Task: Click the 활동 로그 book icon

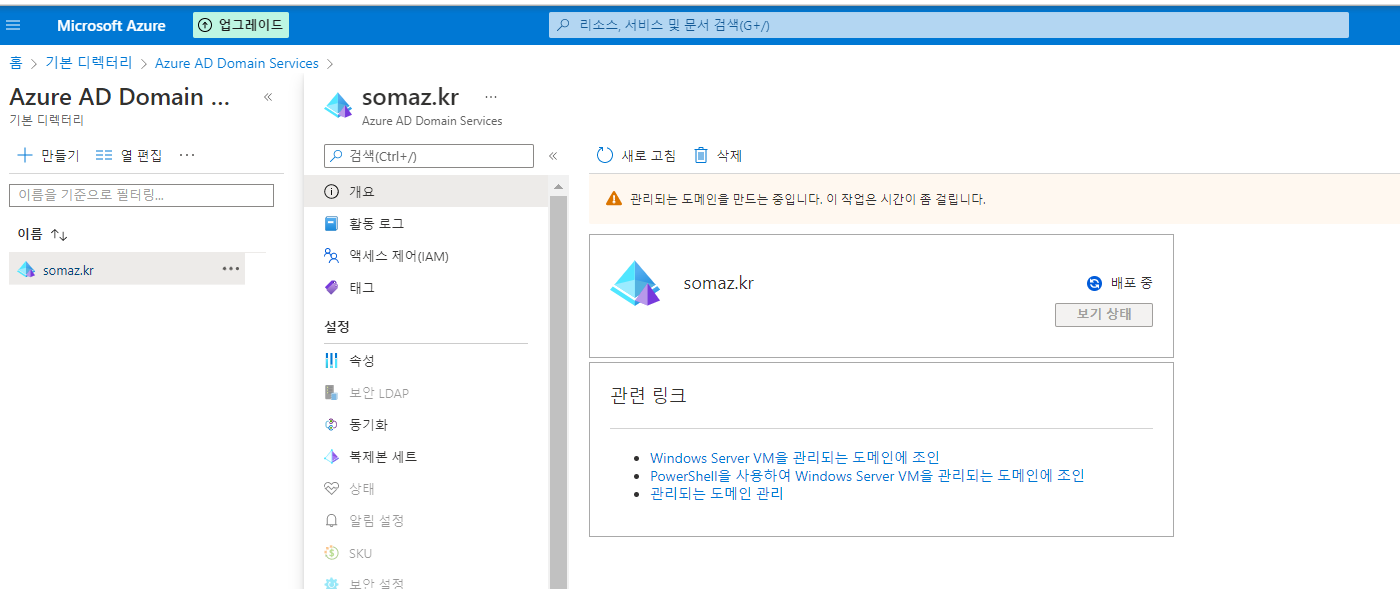Action: (x=332, y=223)
